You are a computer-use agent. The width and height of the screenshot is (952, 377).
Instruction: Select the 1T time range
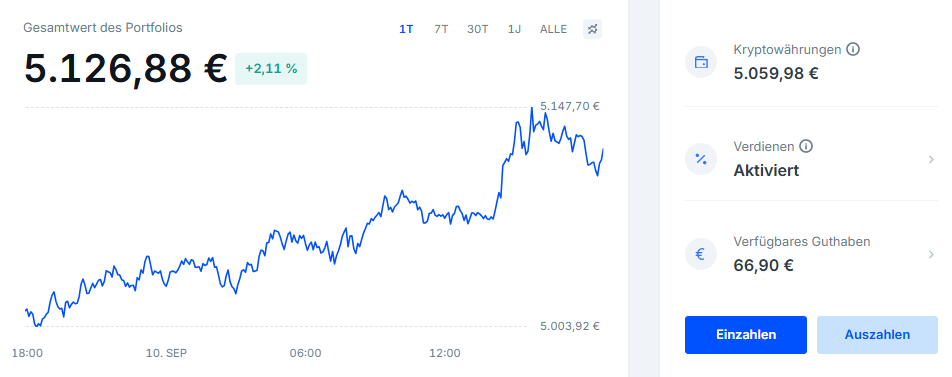[406, 29]
